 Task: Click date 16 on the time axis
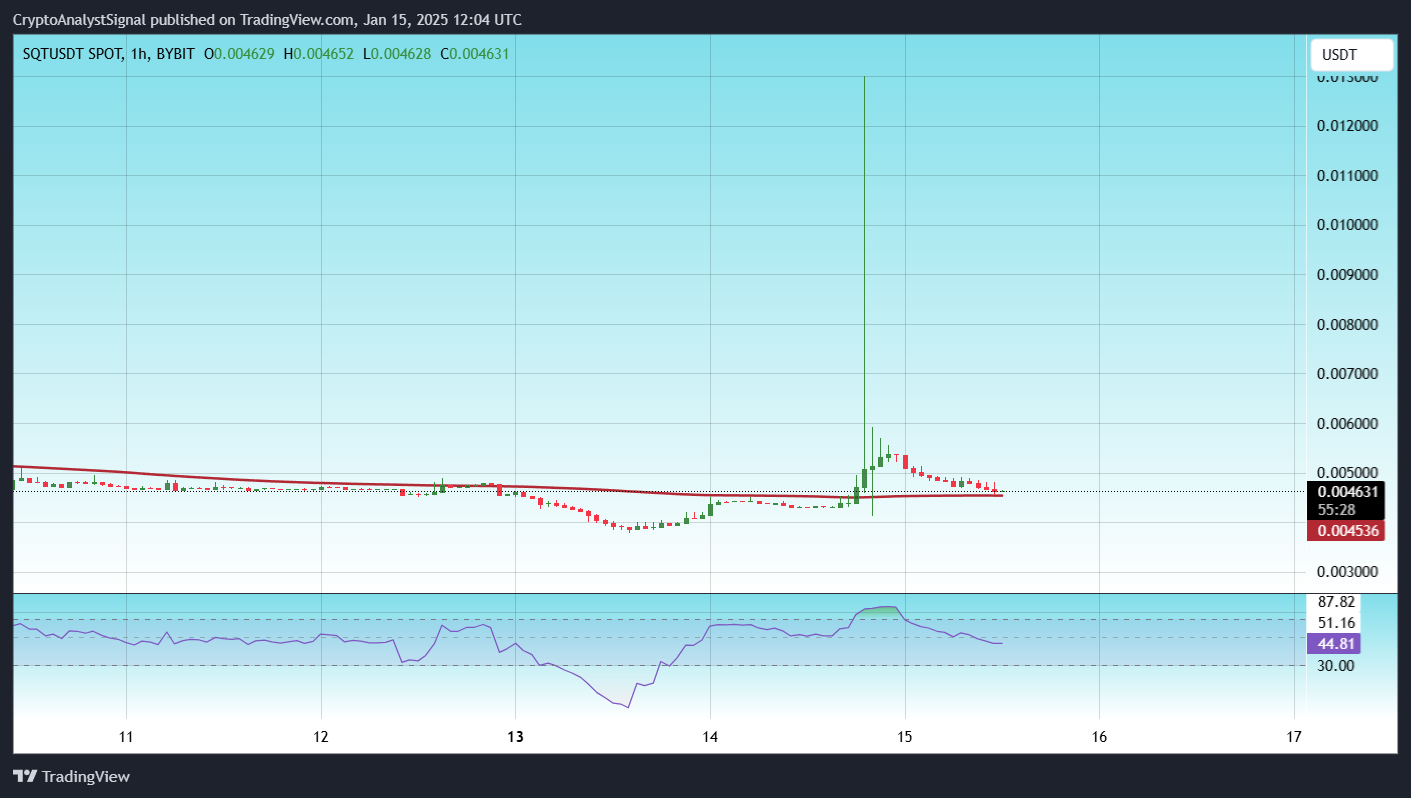(1099, 737)
